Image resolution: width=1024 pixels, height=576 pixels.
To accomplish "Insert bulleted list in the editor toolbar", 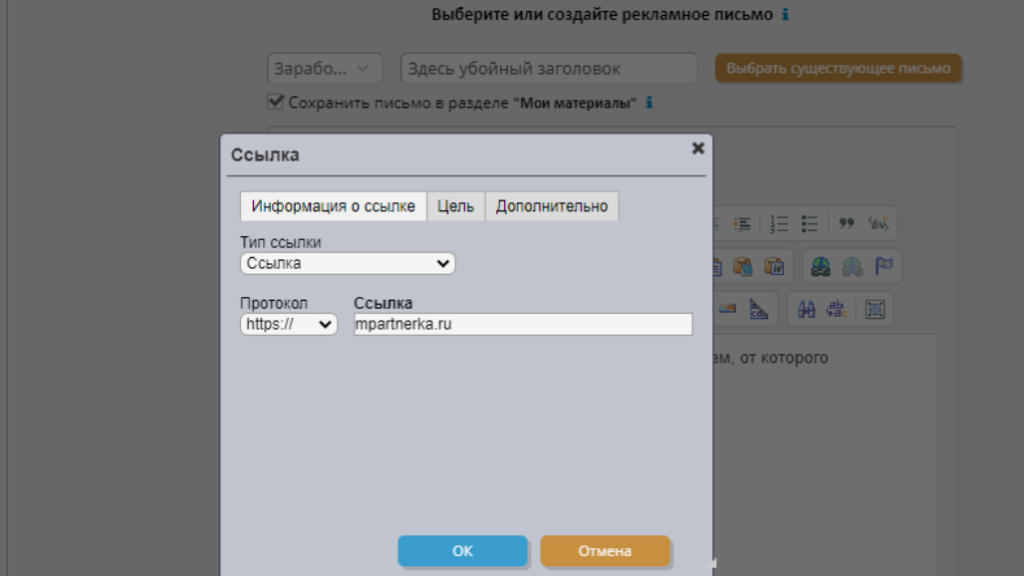I will [x=810, y=224].
